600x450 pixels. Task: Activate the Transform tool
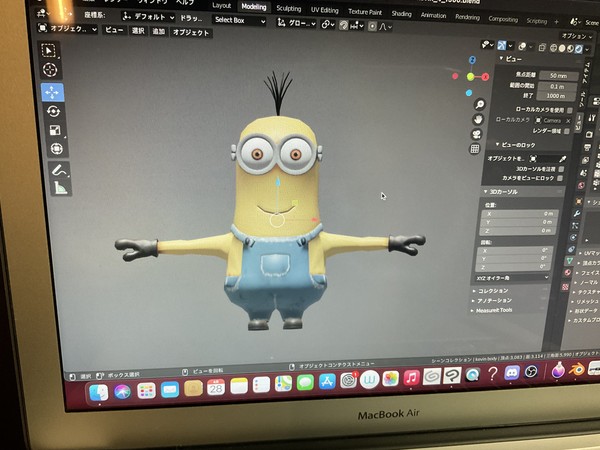click(x=57, y=148)
